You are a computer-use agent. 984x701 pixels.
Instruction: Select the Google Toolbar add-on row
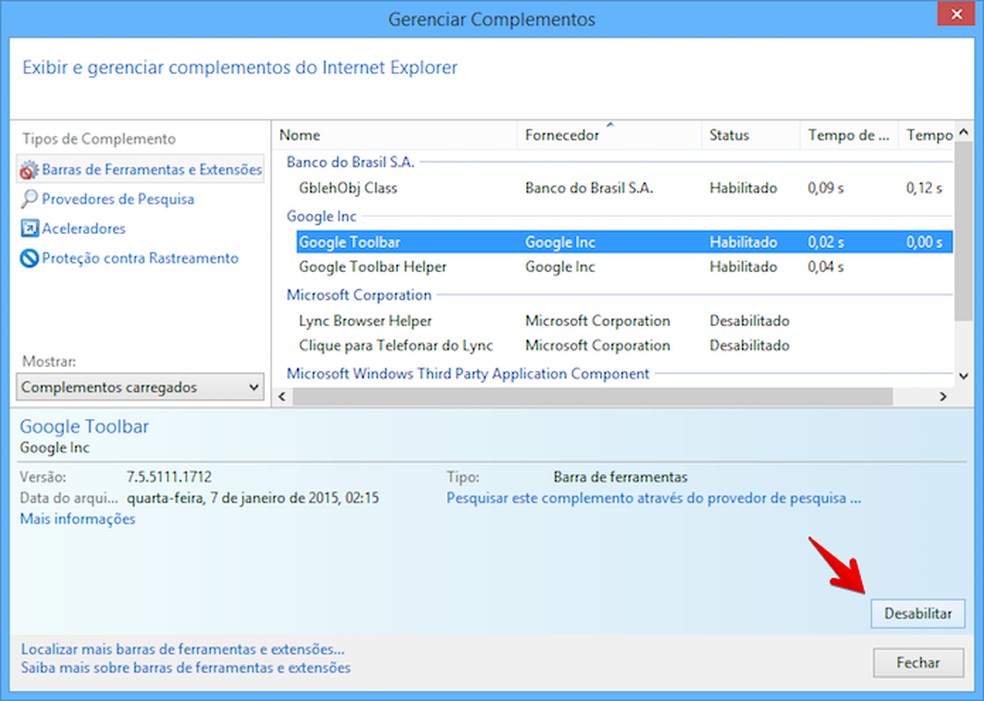click(624, 242)
